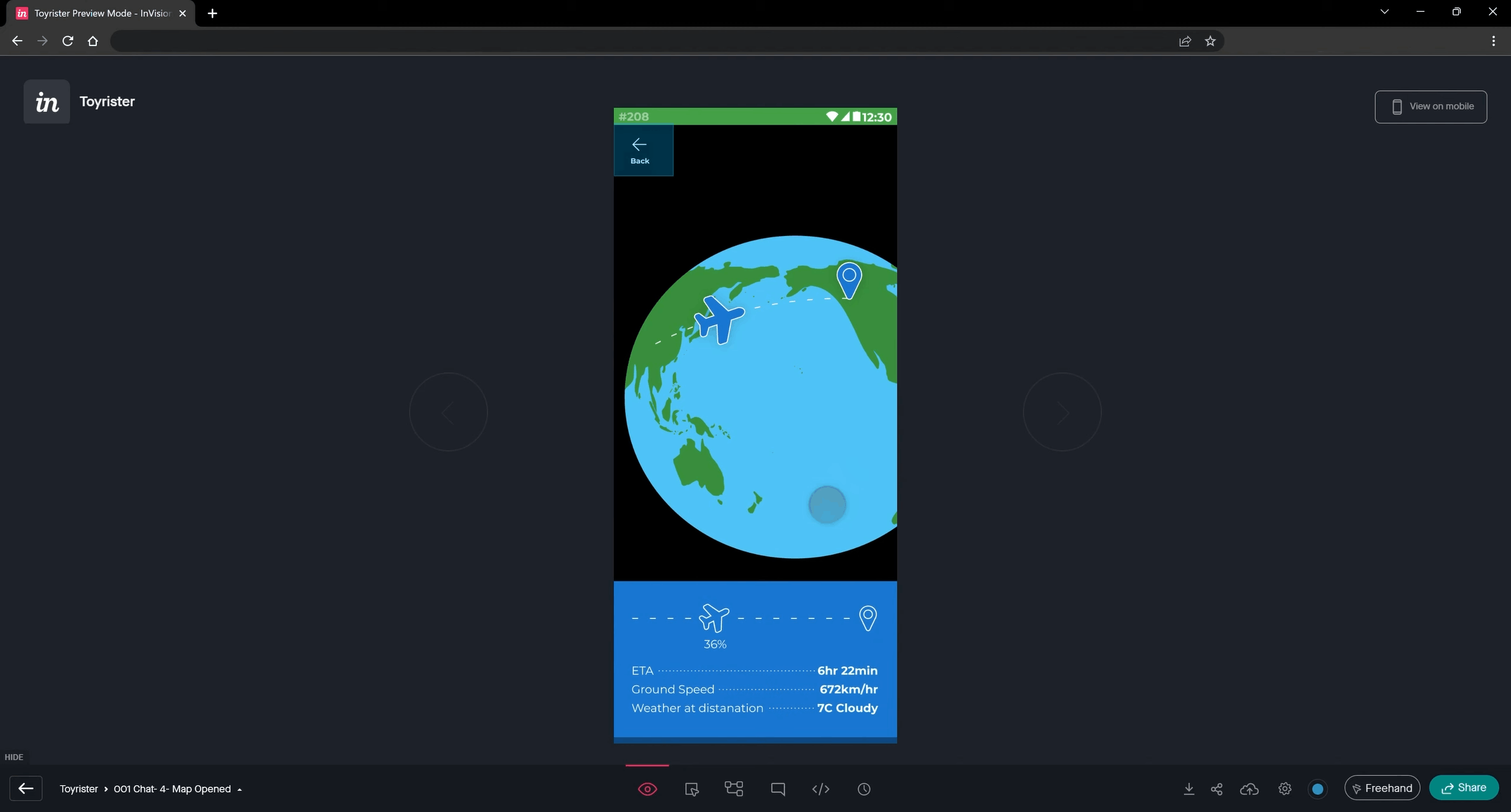Click the share nodes icon

(x=1216, y=789)
